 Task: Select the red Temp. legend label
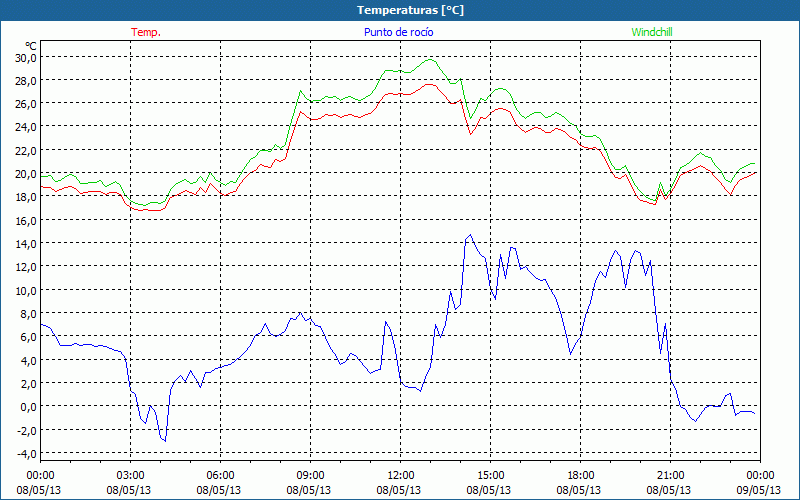tap(146, 32)
